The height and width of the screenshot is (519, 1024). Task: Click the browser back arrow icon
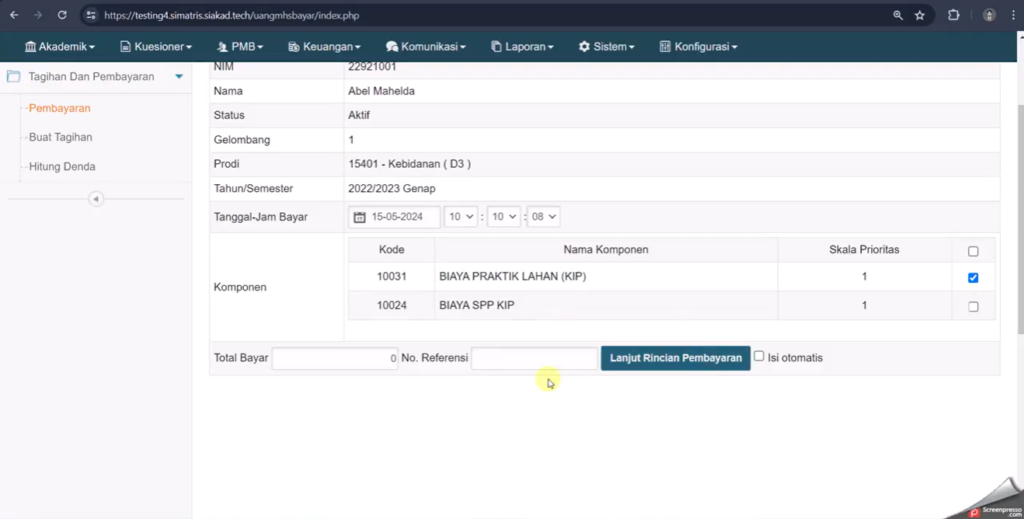click(14, 15)
